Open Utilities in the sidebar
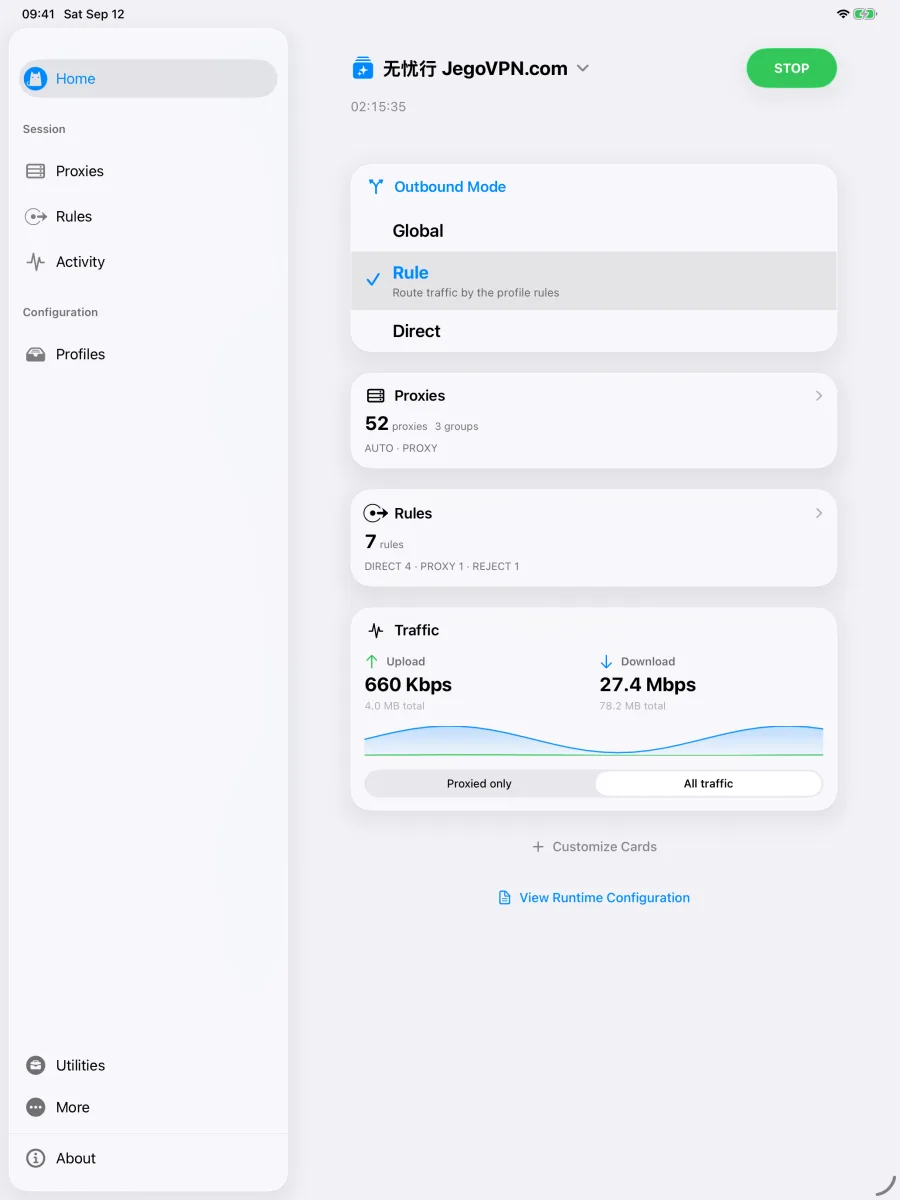Image resolution: width=900 pixels, height=1200 pixels. tap(148, 1065)
